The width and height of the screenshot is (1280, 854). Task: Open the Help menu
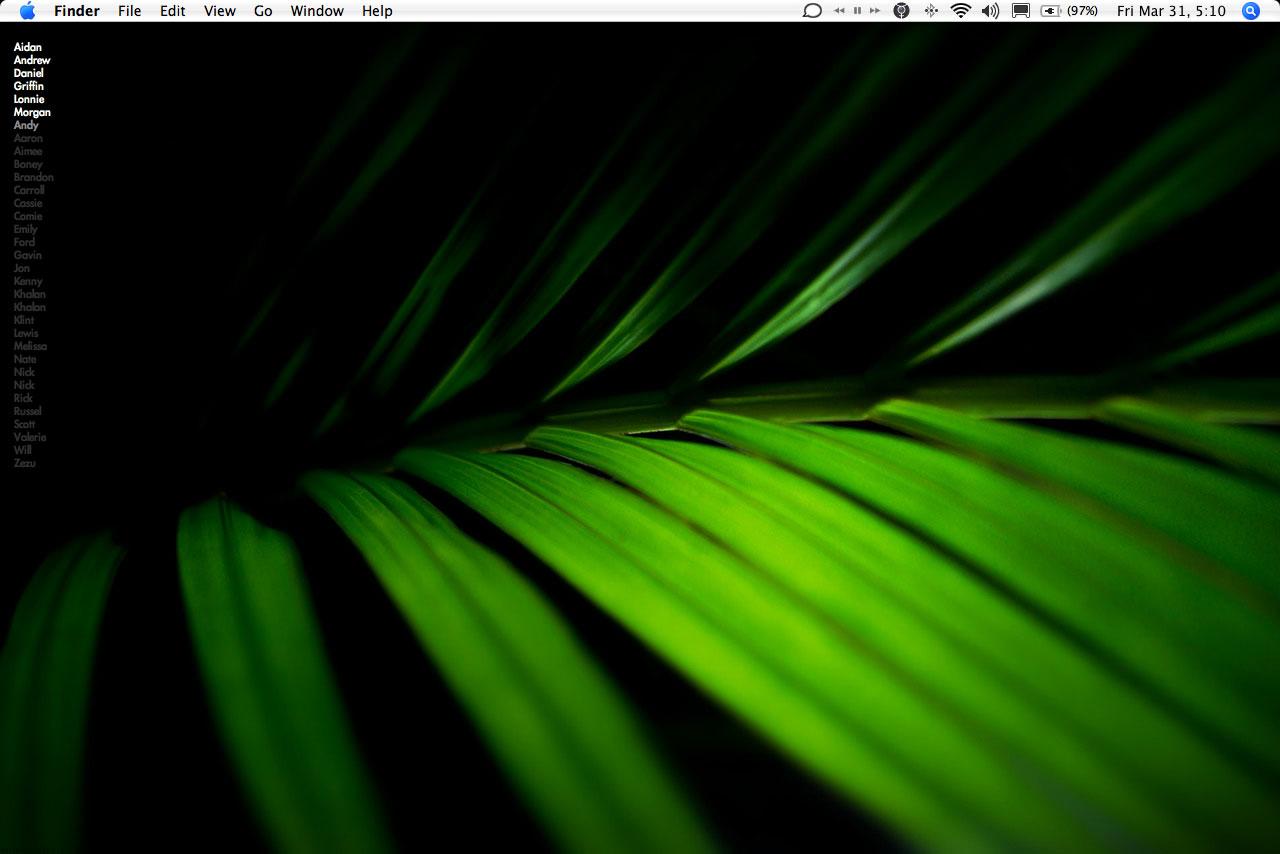pyautogui.click(x=377, y=11)
